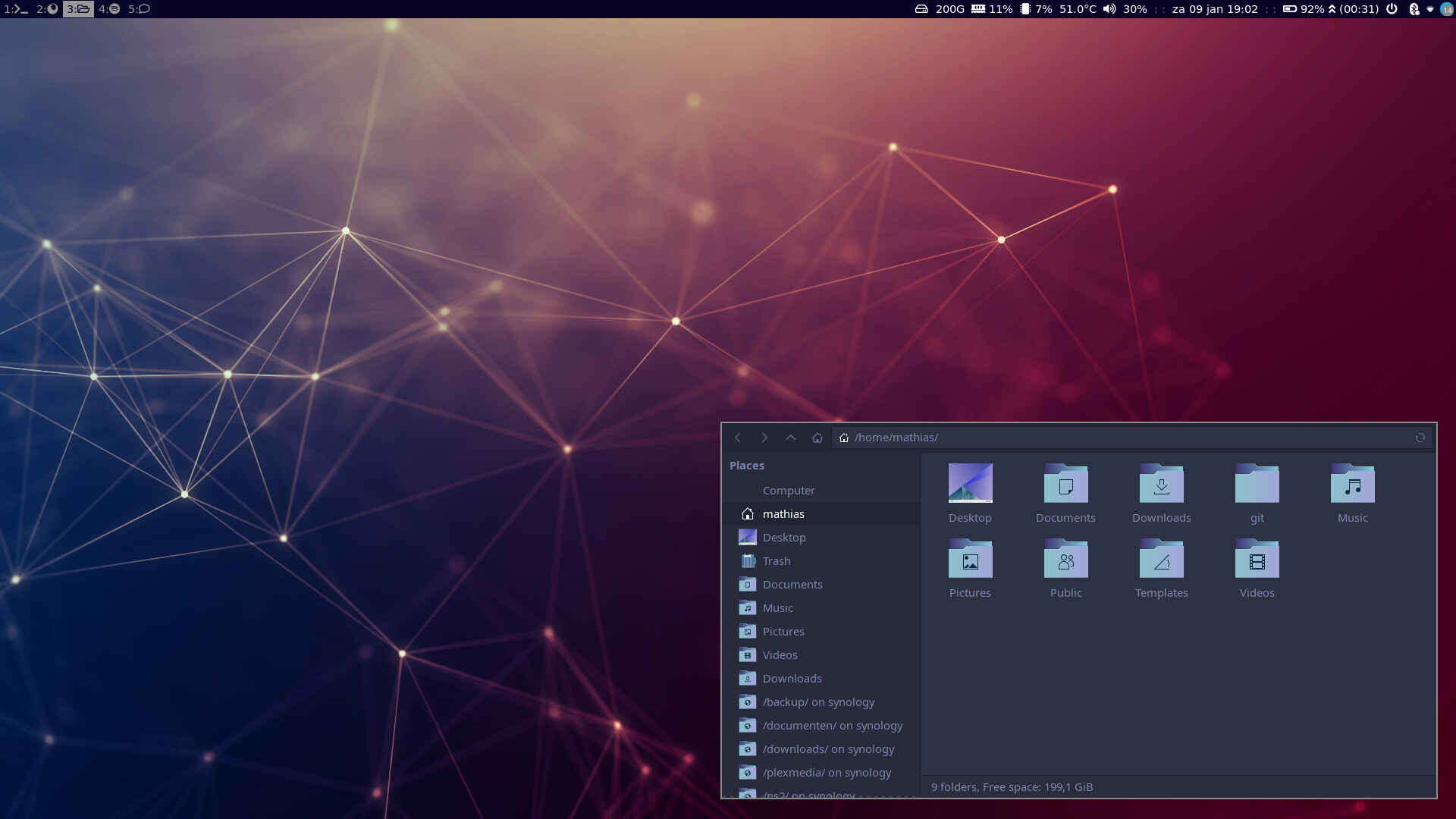Viewport: 1456px width, 819px height.
Task: Switch to workspace 1 terminal
Action: (x=15, y=9)
